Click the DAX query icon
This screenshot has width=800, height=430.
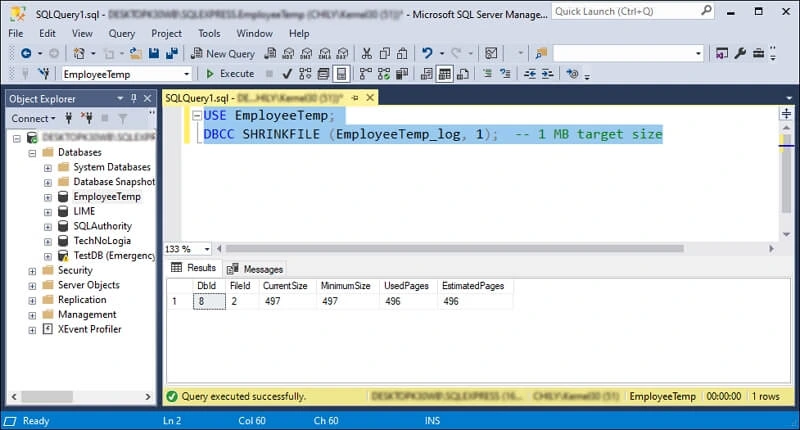[x=342, y=53]
